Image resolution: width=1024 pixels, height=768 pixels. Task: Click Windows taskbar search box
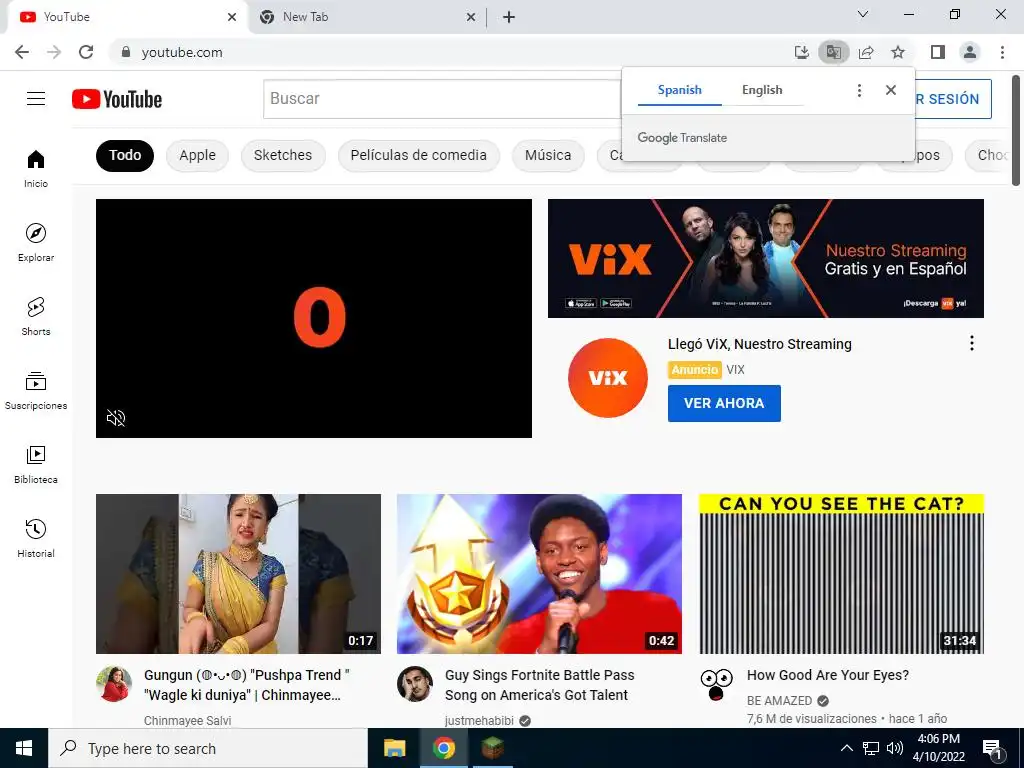click(x=208, y=748)
